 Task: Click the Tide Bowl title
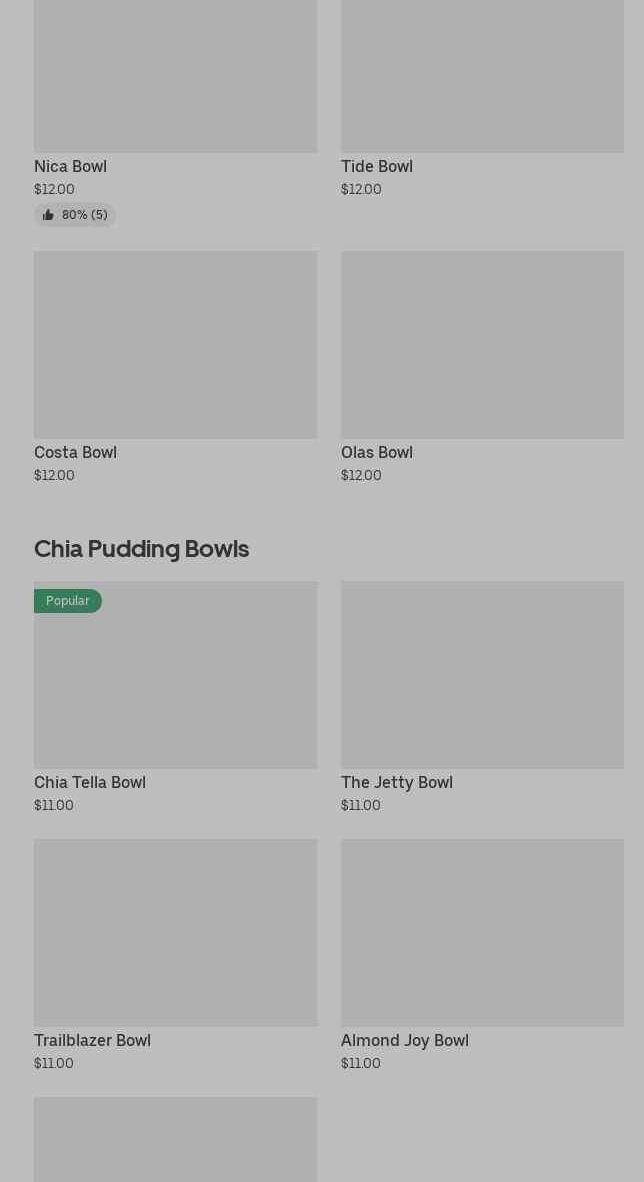click(x=377, y=166)
